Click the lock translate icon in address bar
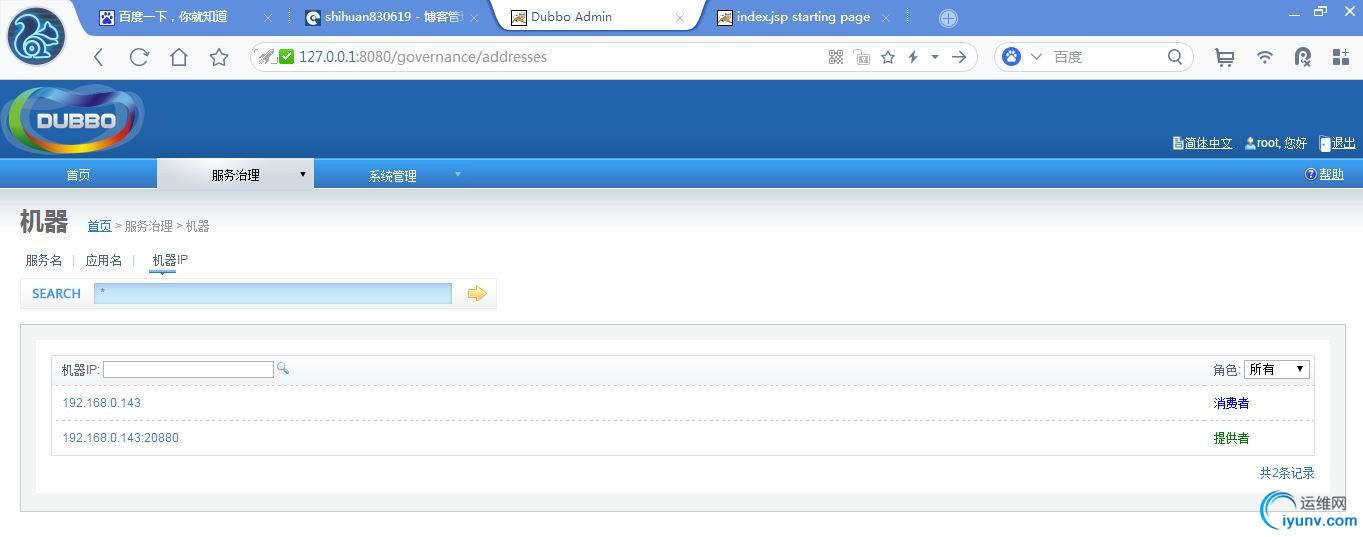 [862, 57]
